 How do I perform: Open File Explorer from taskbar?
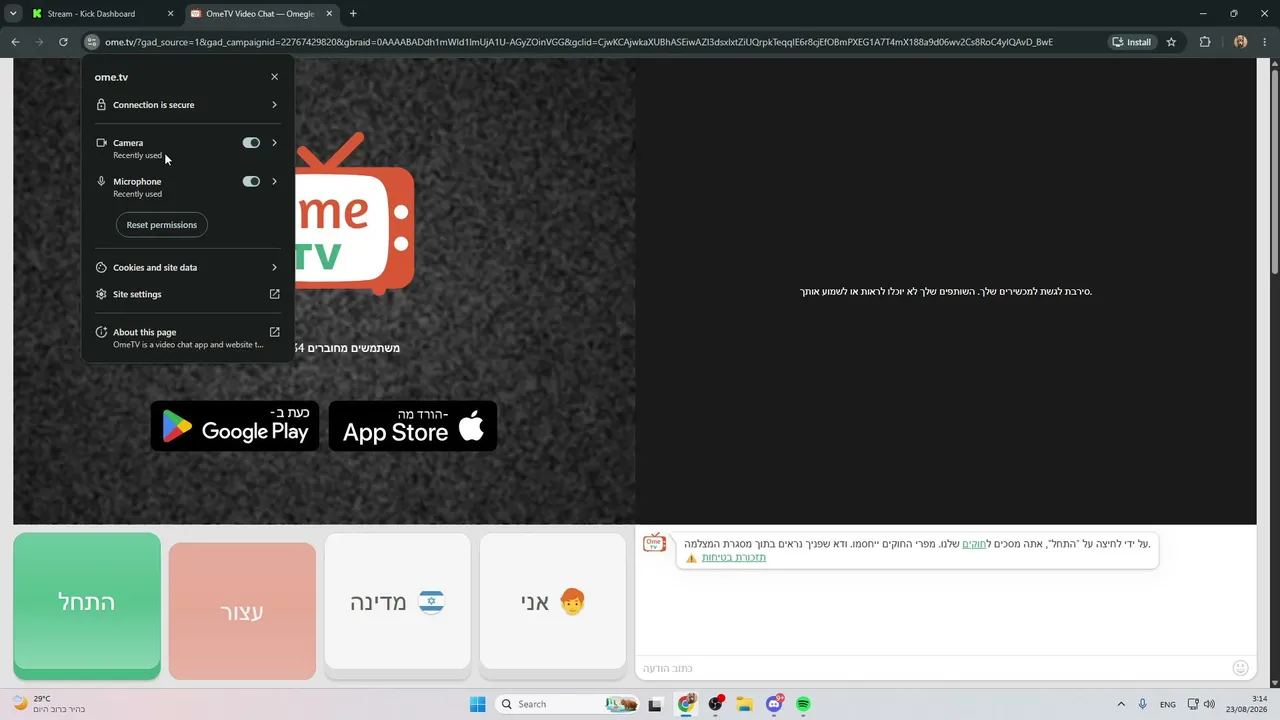coord(744,704)
